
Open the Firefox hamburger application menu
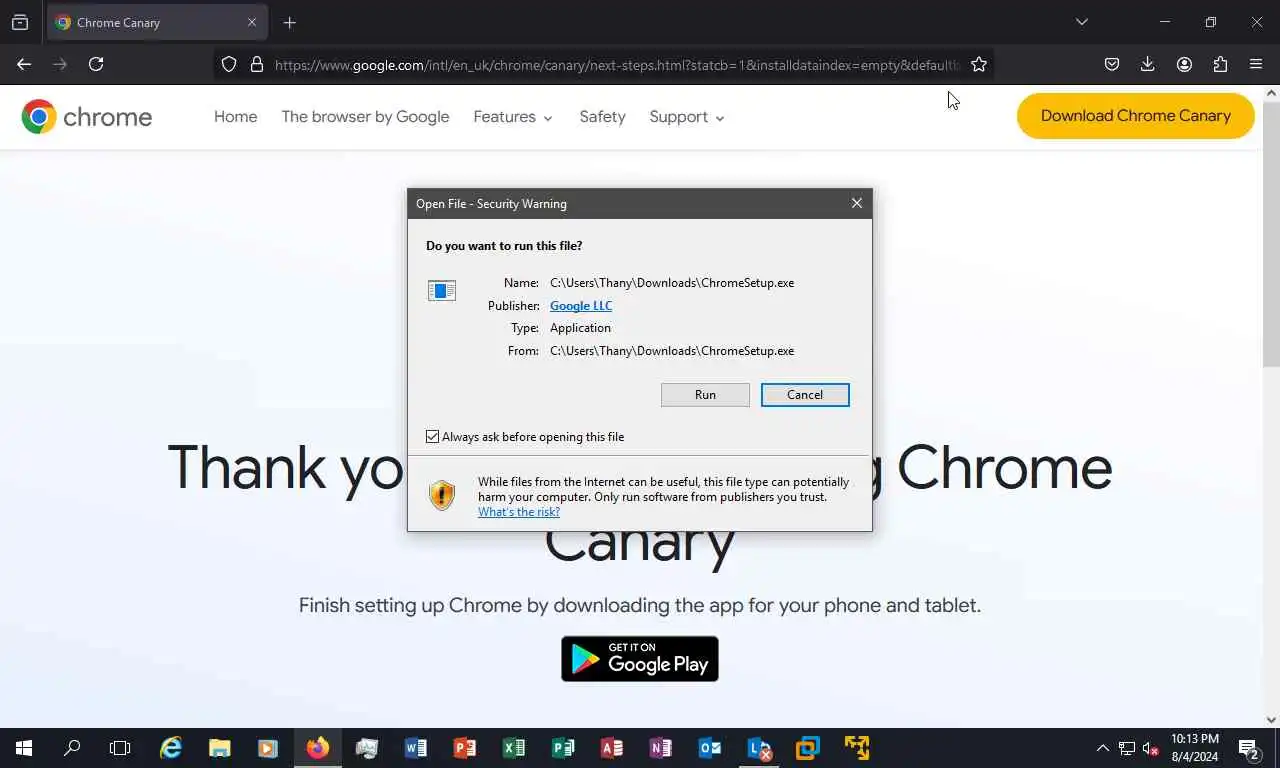tap(1256, 64)
